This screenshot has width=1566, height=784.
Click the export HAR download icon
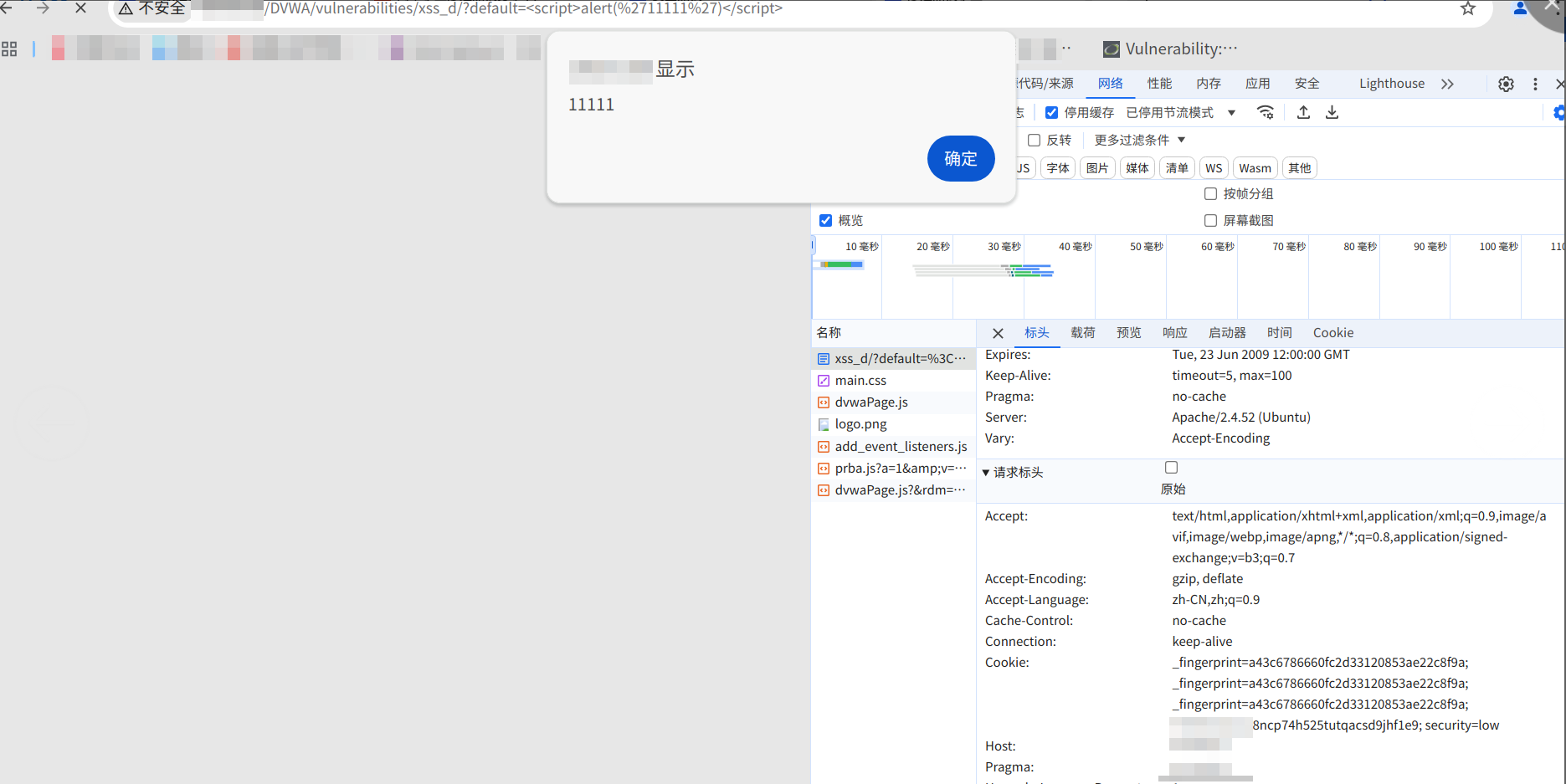[1332, 112]
